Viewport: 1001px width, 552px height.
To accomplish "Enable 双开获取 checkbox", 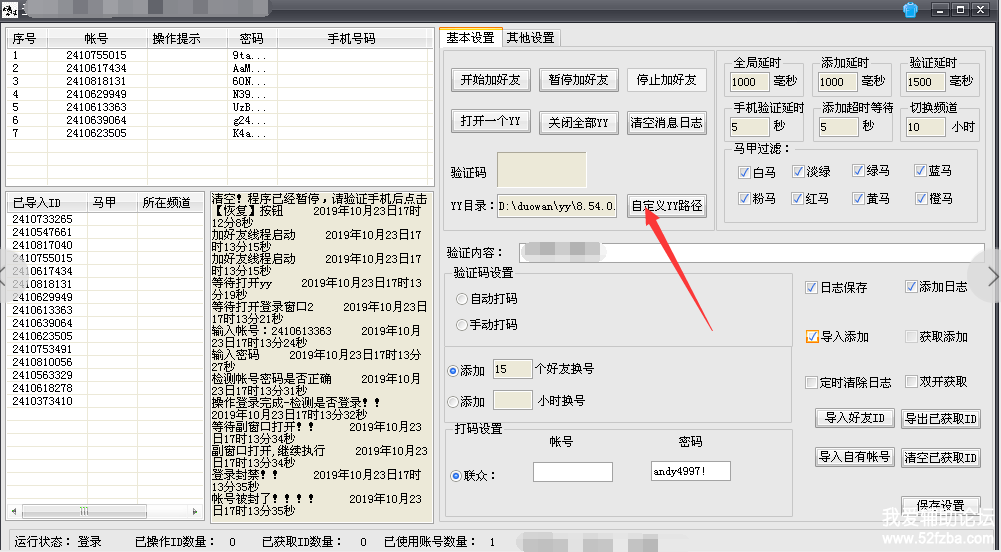I will [911, 382].
